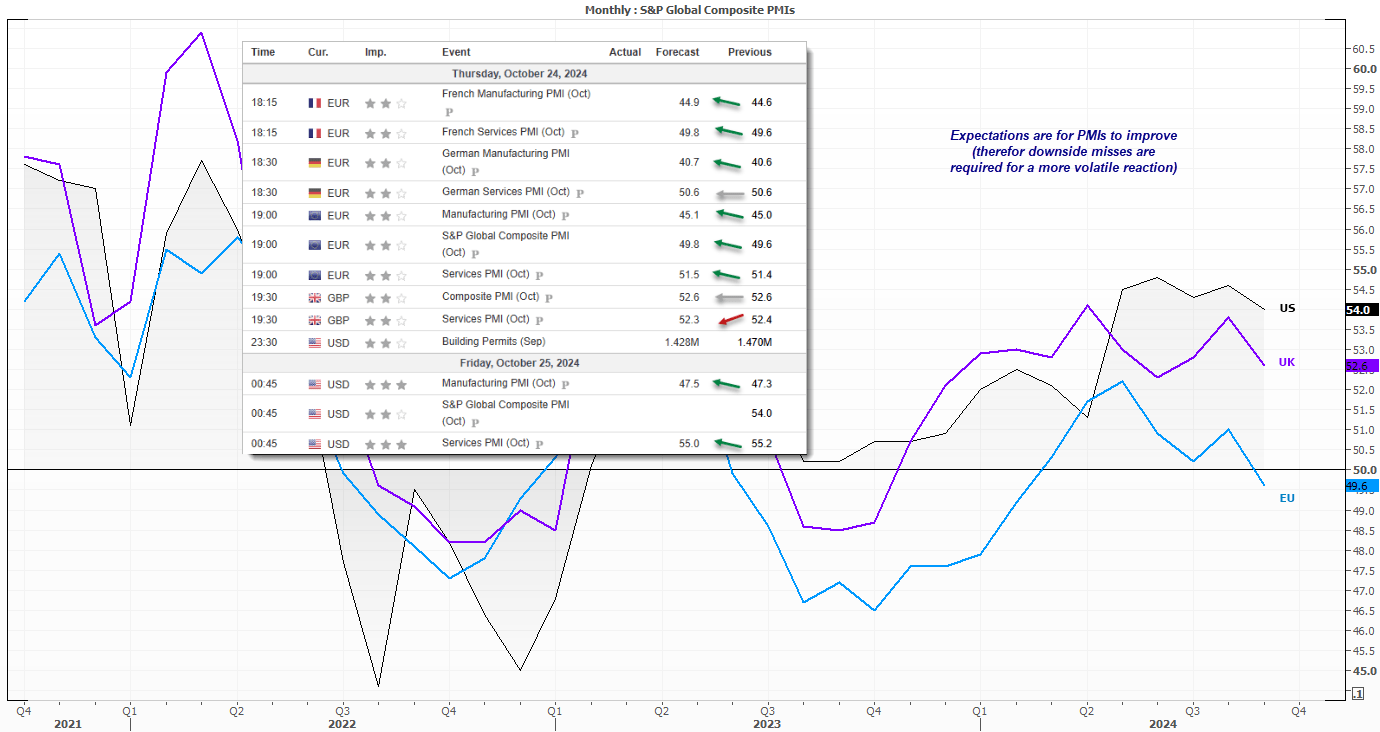The height and width of the screenshot is (732, 1380).
Task: Click preliminary P icon beside German Services PMI
Action: pyautogui.click(x=581, y=193)
